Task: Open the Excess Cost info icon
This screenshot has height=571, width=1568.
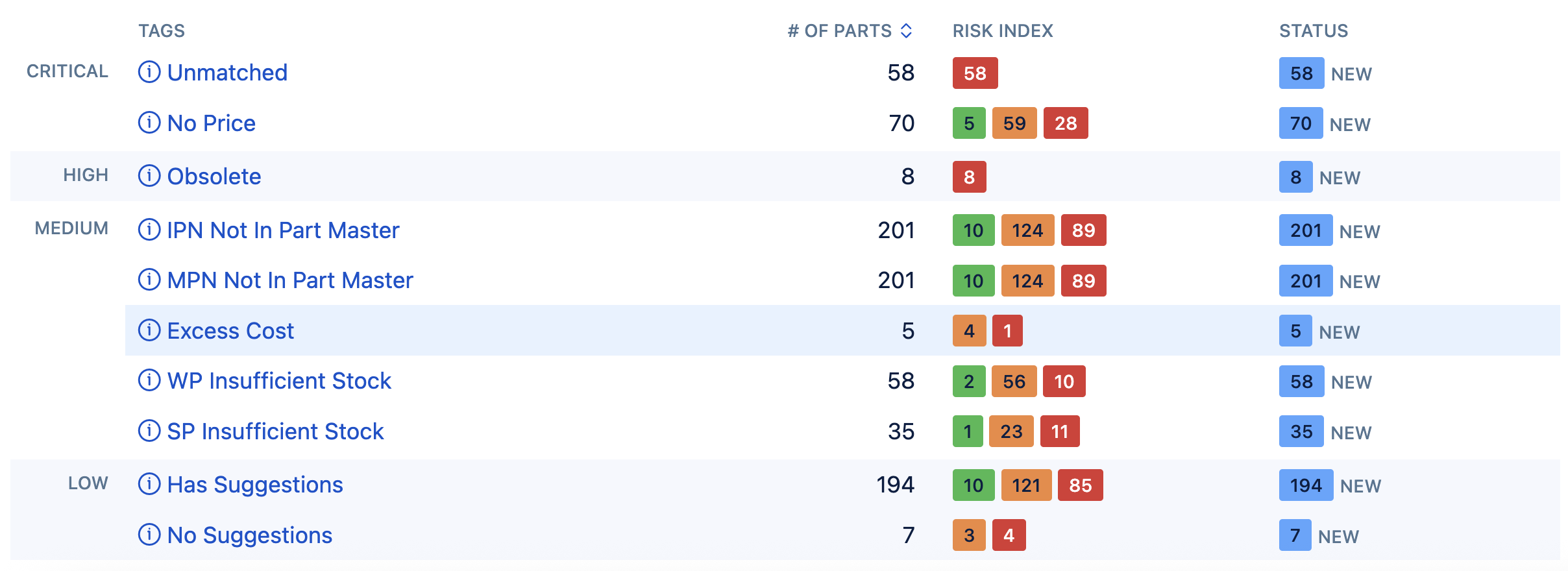Action: coord(149,330)
